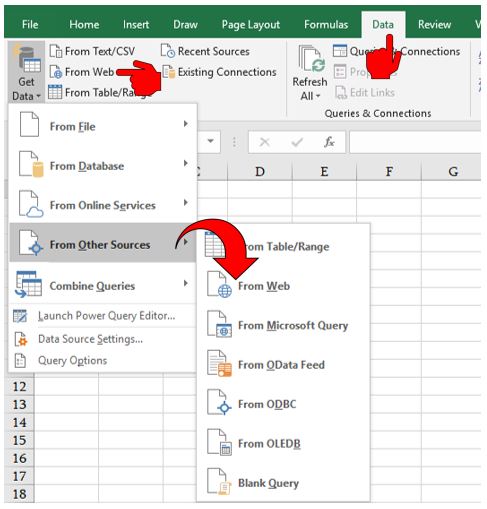The height and width of the screenshot is (509, 487).
Task: Open the Name Box dropdown arrow
Action: tap(211, 141)
